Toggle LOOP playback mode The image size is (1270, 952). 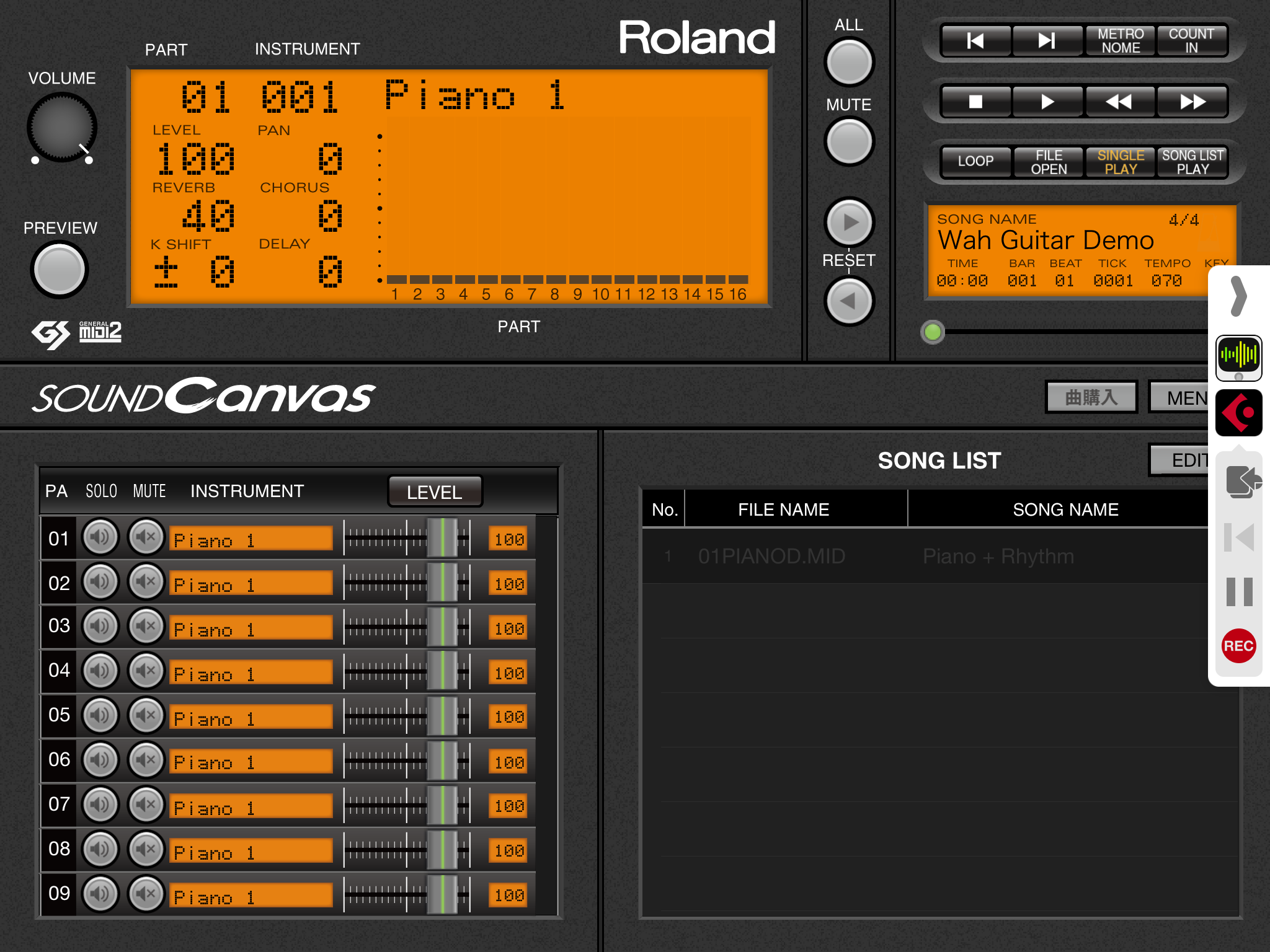tap(975, 162)
